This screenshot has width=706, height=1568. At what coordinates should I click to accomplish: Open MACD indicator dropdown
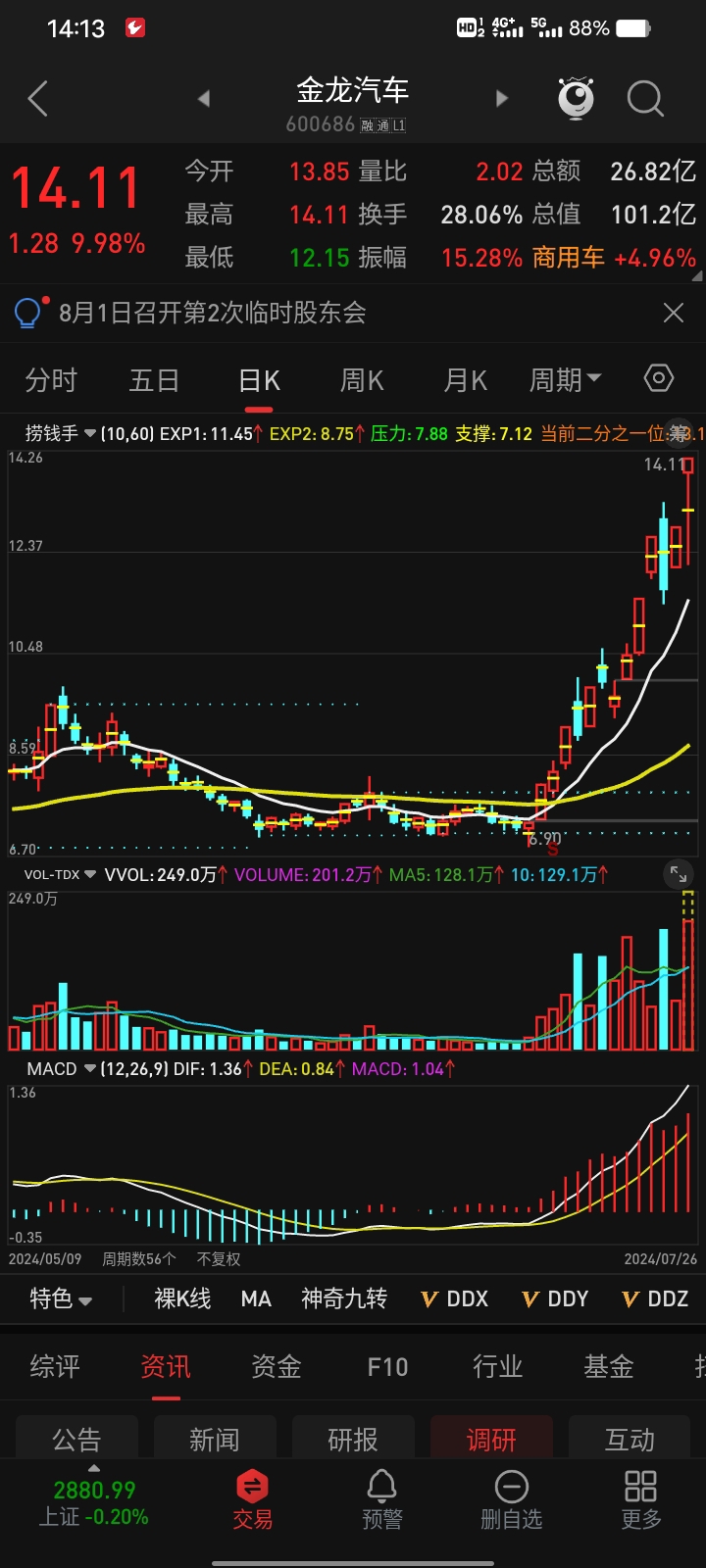[61, 1068]
